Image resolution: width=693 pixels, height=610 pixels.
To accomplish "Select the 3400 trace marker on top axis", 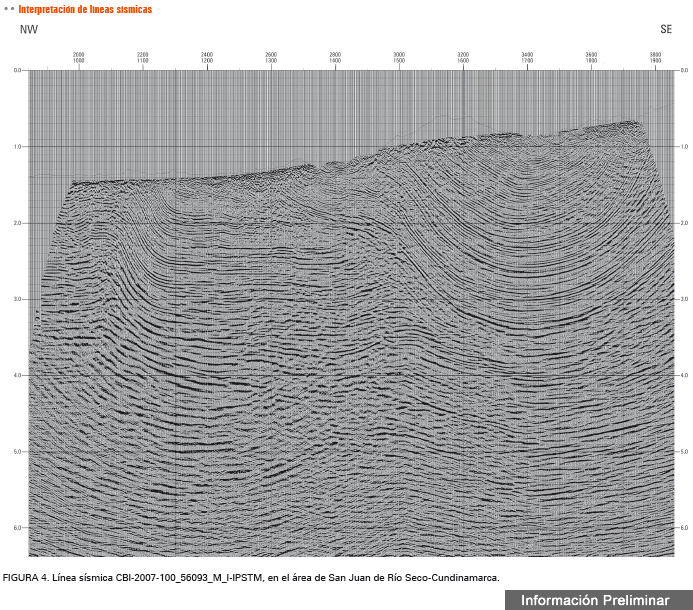I will (527, 54).
